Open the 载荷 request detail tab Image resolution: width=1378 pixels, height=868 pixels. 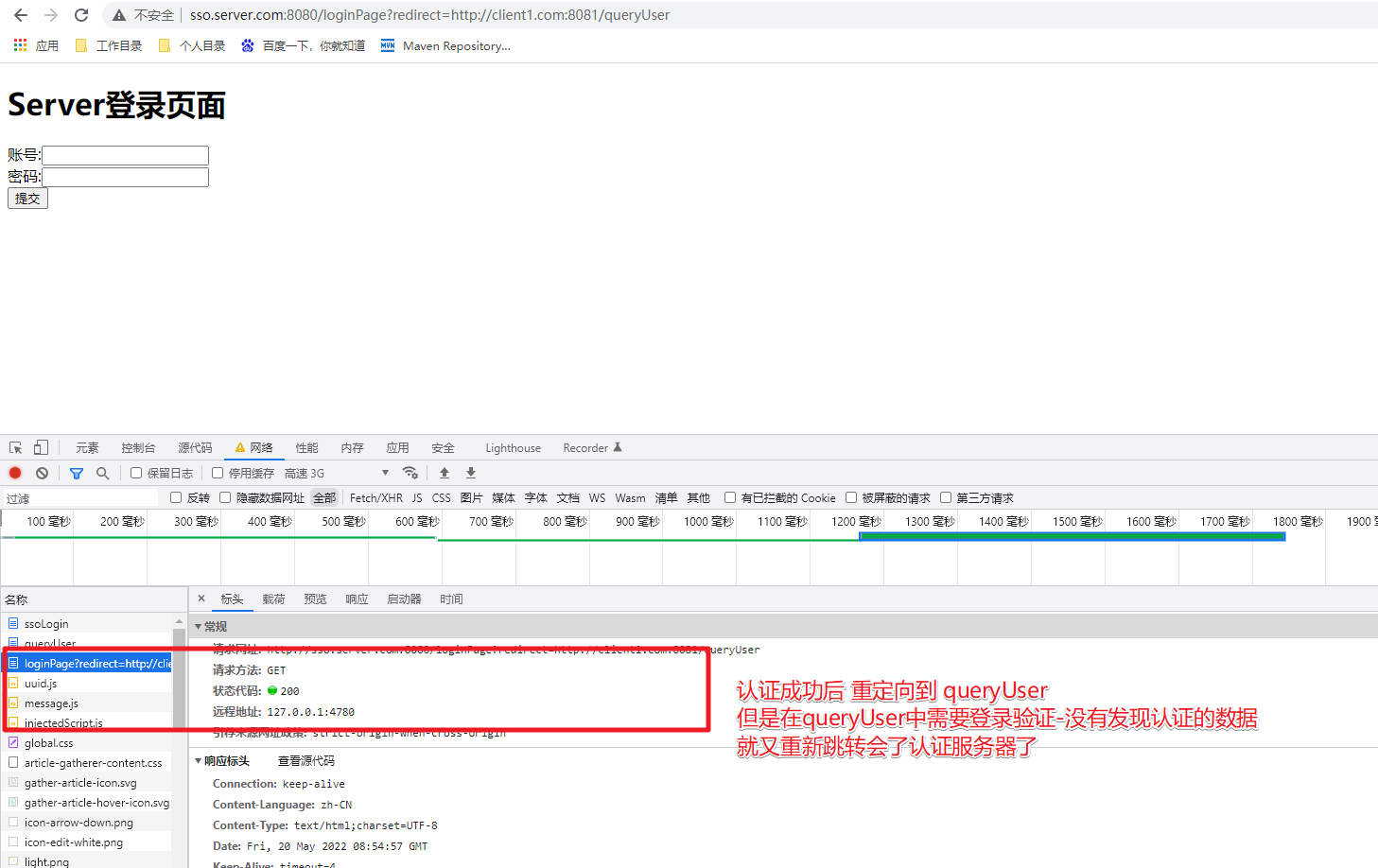click(273, 599)
